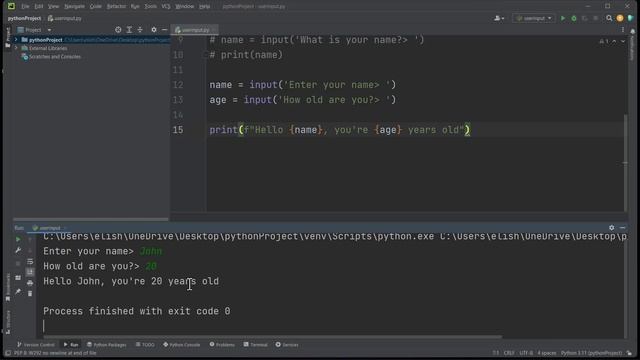
Task: Toggle the vertical Project side tab
Action: pyautogui.click(x=8, y=38)
